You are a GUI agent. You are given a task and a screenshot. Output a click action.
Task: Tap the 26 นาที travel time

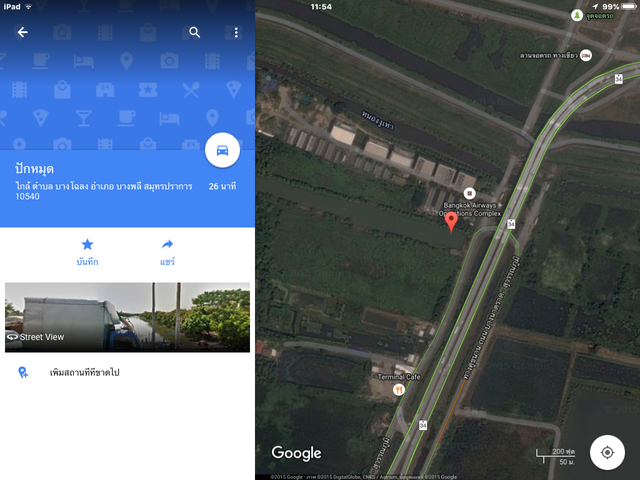[x=222, y=186]
